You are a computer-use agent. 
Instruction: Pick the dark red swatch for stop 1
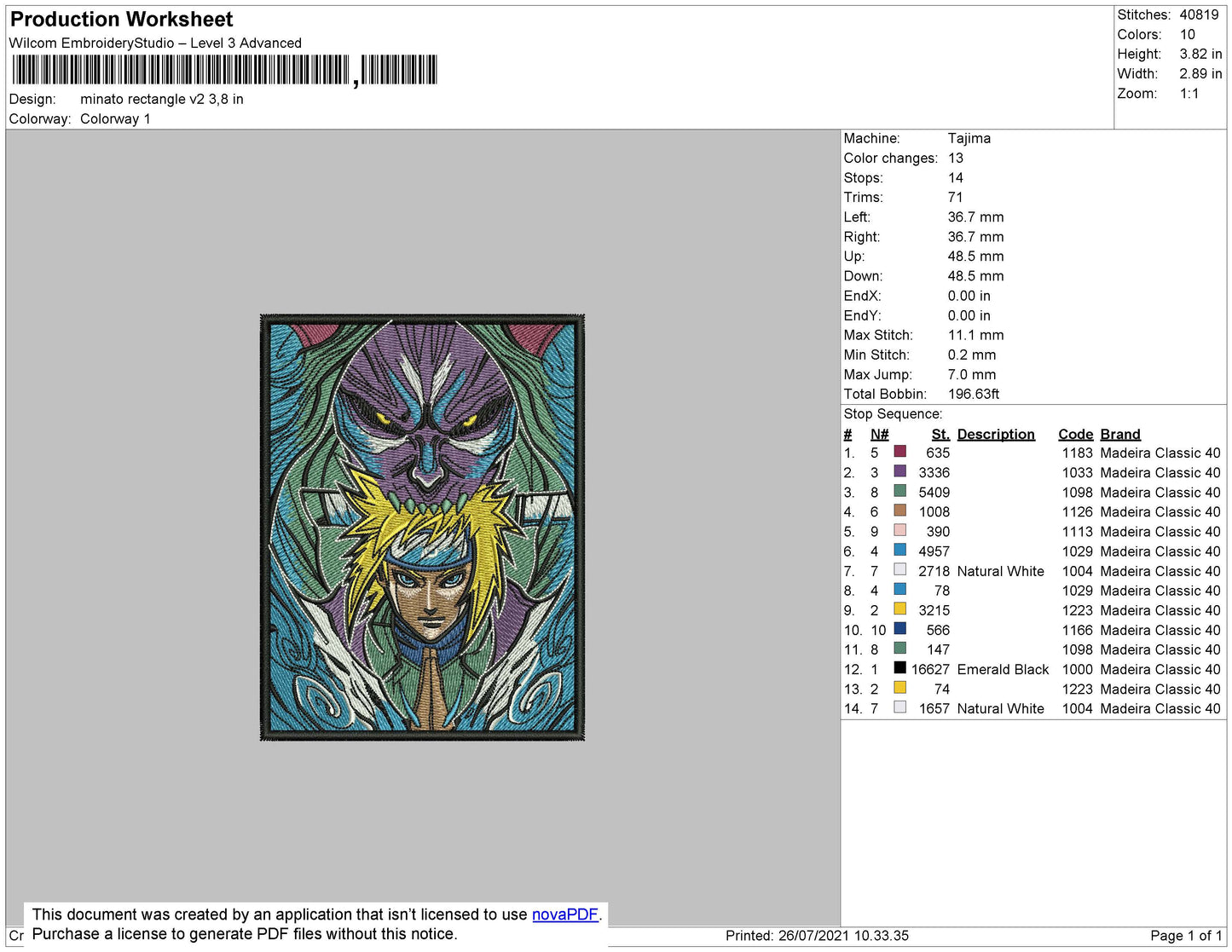[x=899, y=452]
